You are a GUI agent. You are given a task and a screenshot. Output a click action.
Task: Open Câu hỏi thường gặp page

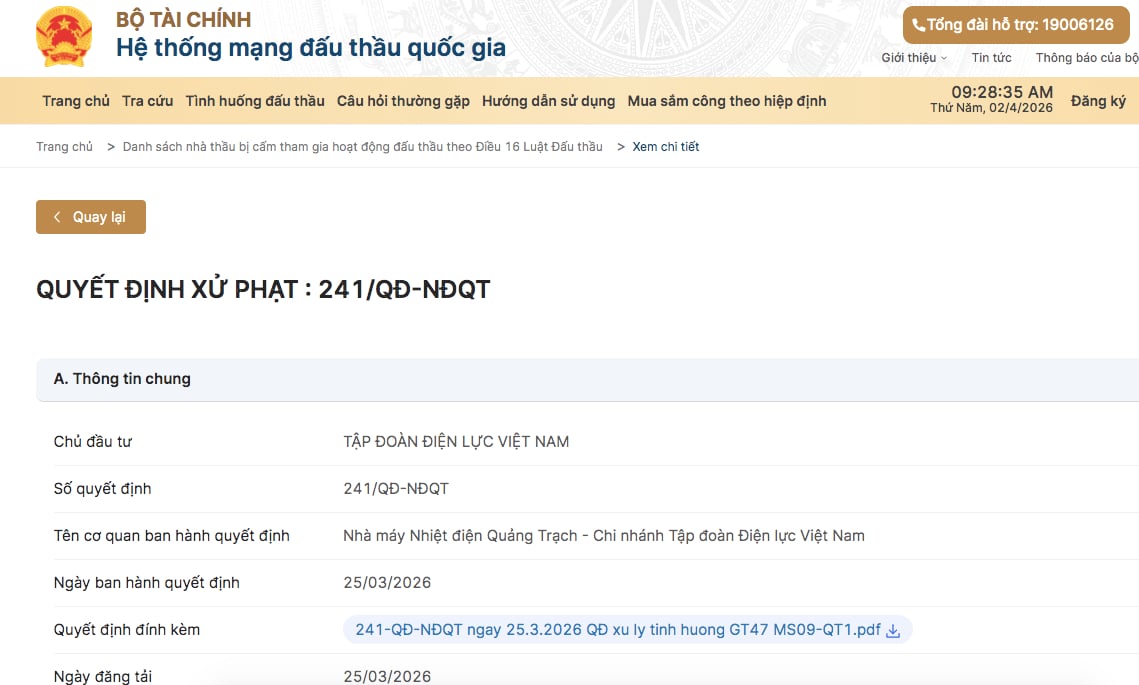coord(403,101)
